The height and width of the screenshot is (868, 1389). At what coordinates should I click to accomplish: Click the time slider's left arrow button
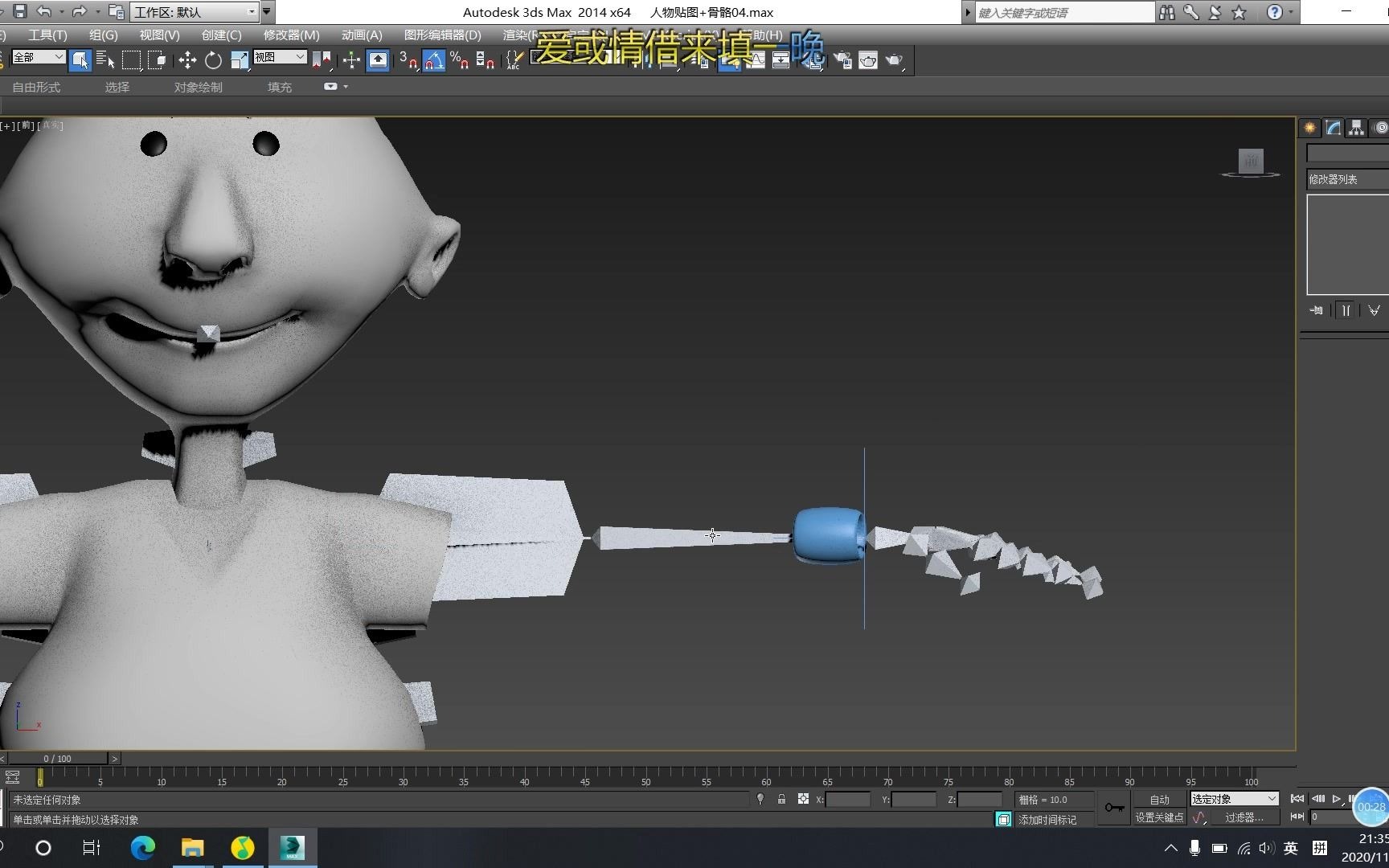(x=3, y=758)
